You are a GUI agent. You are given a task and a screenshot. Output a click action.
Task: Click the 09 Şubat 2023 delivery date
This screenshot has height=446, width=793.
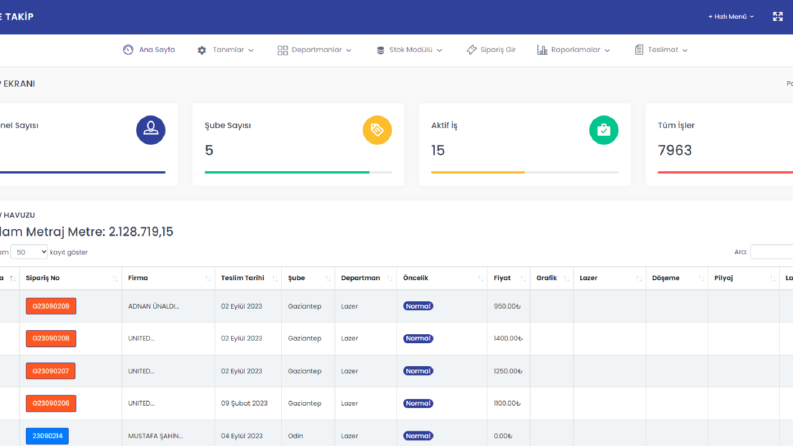tap(244, 403)
